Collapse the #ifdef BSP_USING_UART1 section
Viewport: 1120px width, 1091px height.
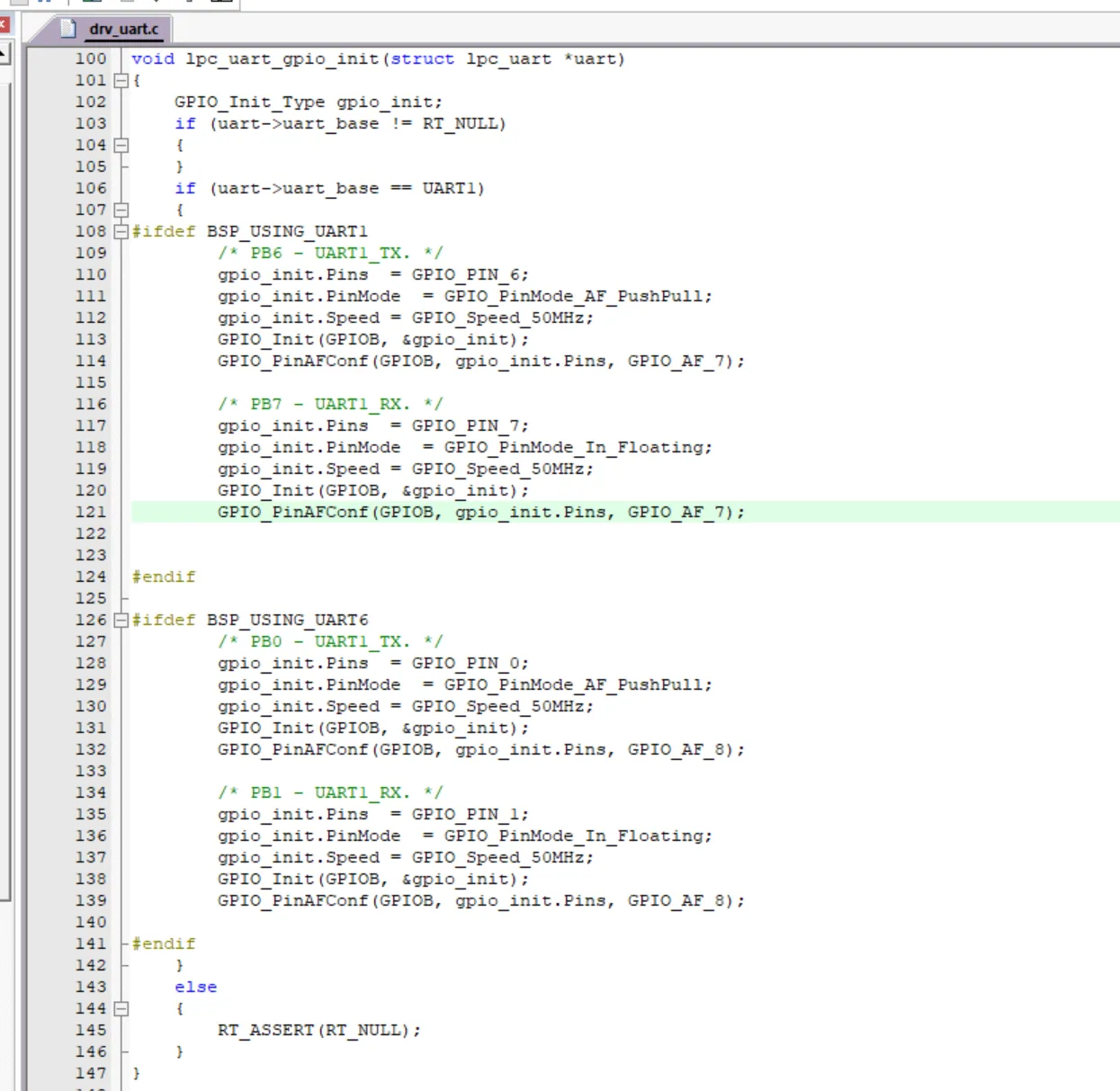121,231
